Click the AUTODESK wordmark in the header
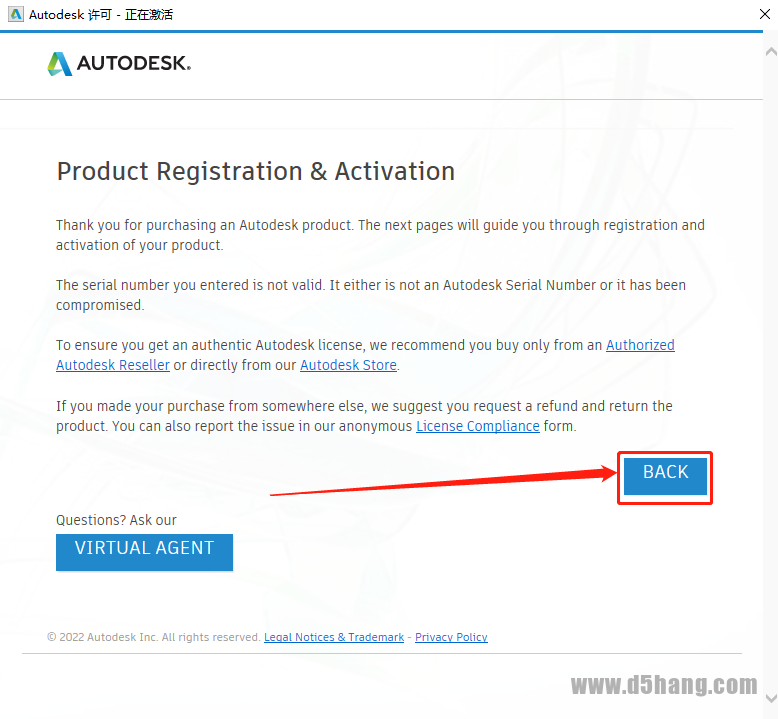Image resolution: width=778 pixels, height=719 pixels. [x=134, y=64]
